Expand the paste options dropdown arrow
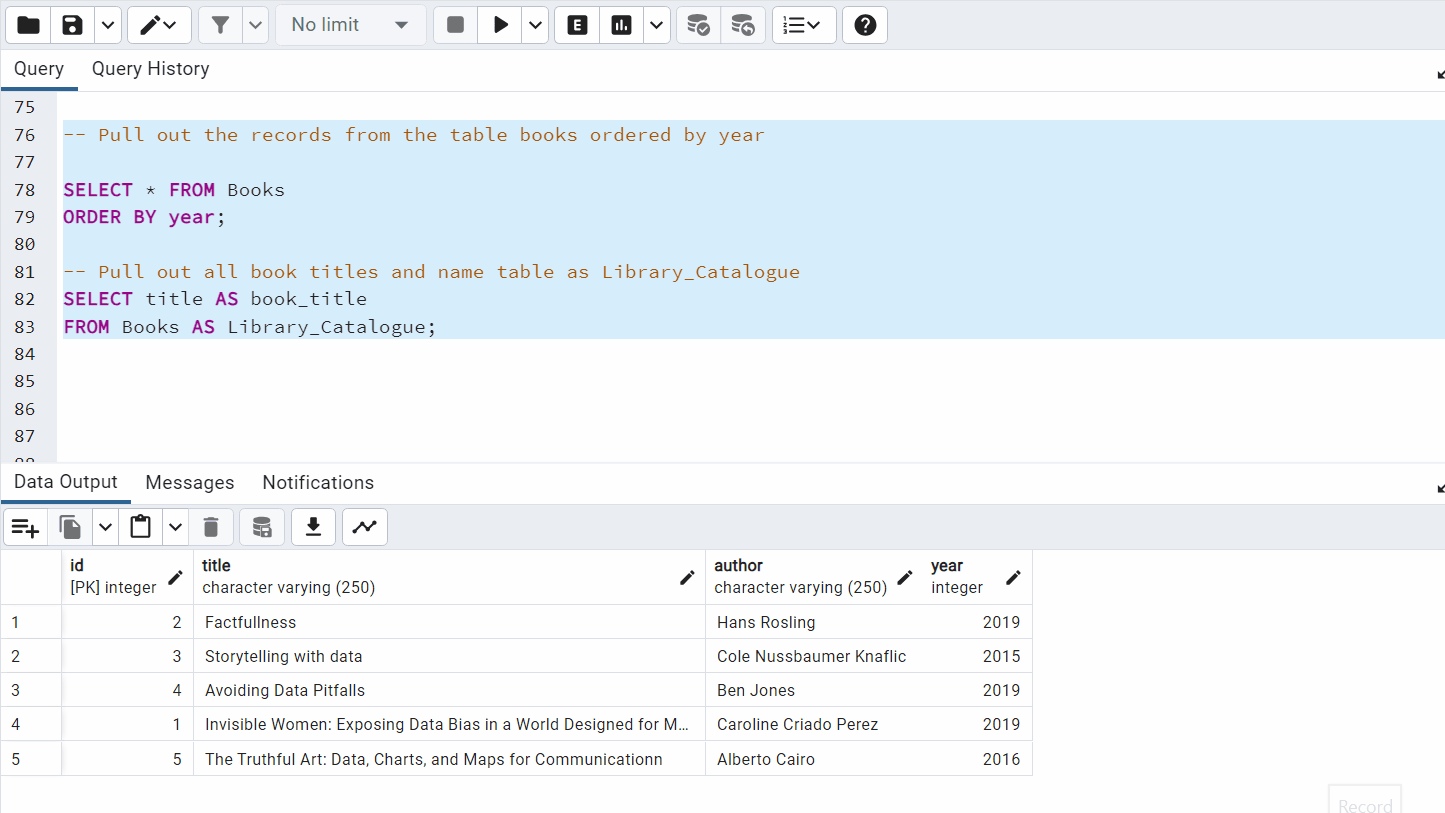This screenshot has height=813, width=1445. pyautogui.click(x=176, y=527)
